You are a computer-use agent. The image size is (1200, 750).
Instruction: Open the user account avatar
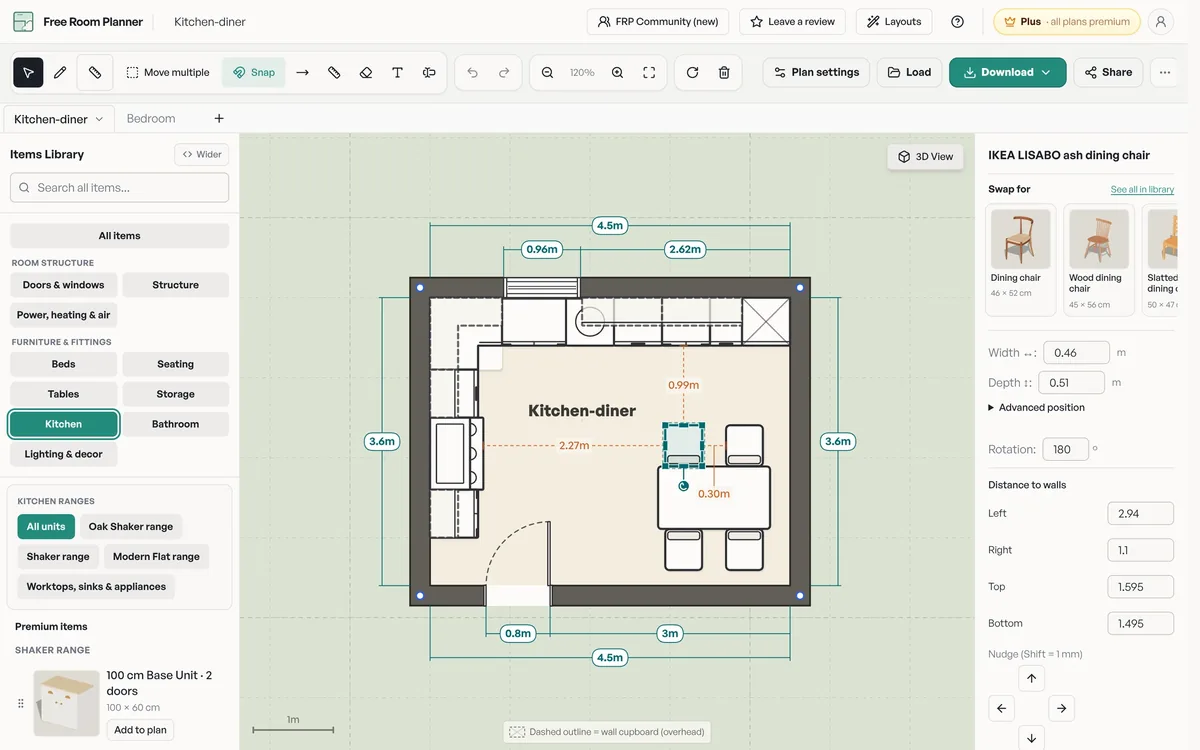(1160, 21)
